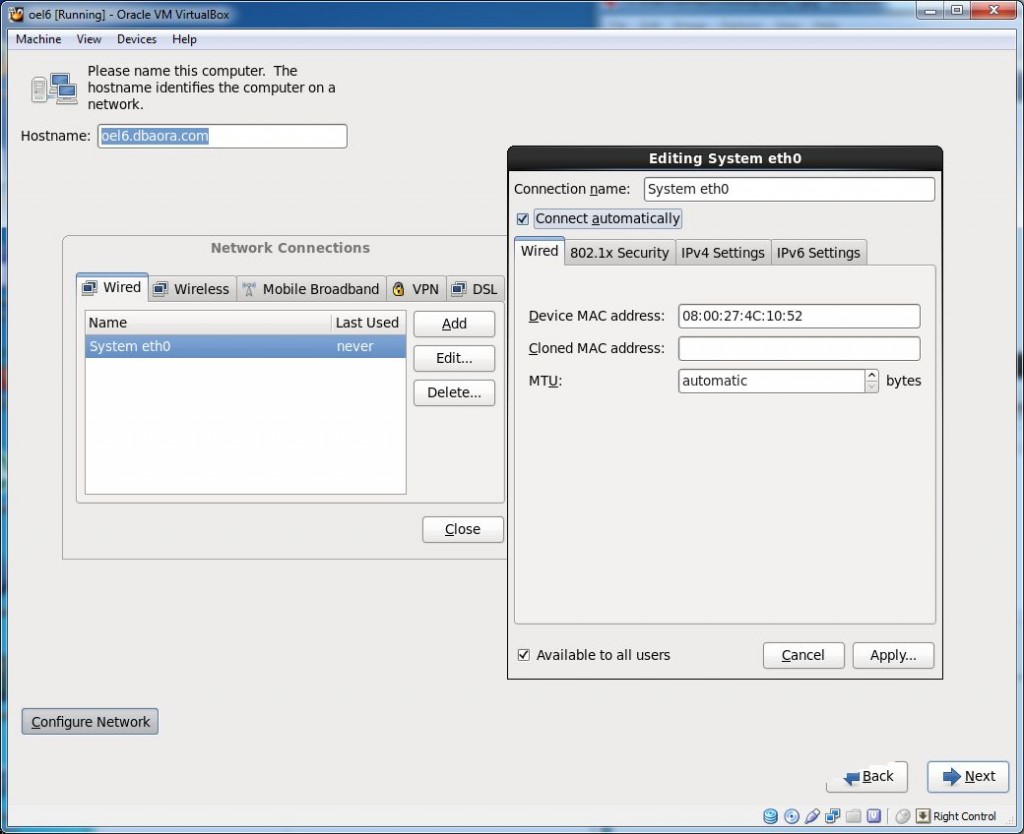The height and width of the screenshot is (834, 1024).
Task: Open the Machine menu
Action: pos(39,39)
